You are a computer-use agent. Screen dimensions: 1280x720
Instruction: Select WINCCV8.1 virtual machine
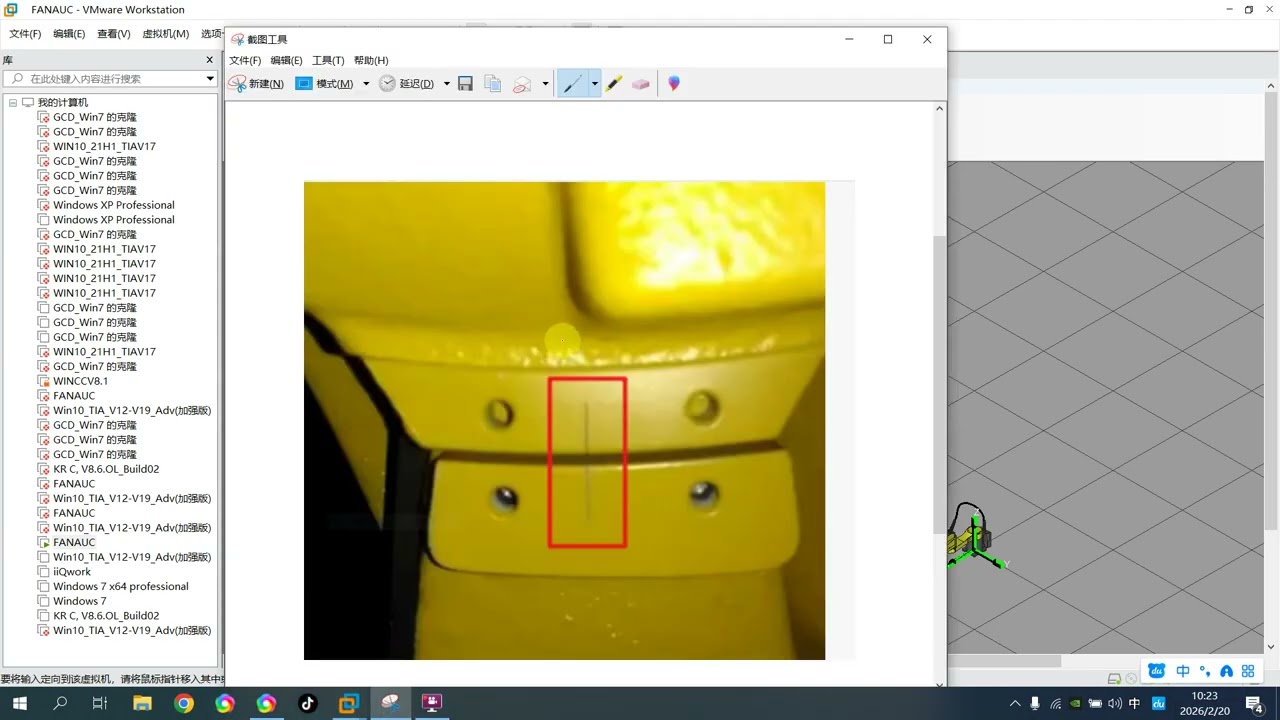coord(80,381)
